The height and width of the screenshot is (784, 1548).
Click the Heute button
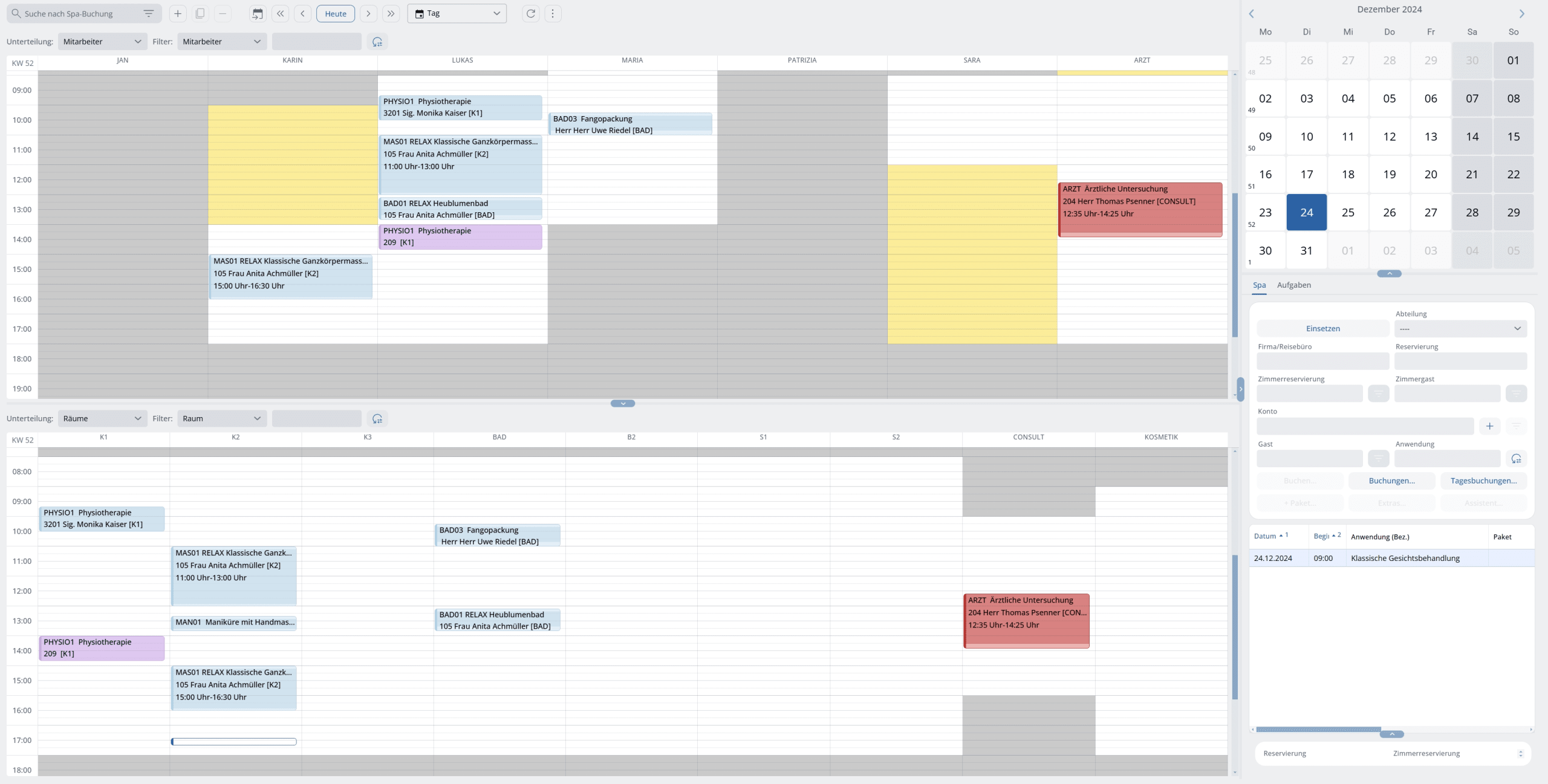(x=336, y=13)
